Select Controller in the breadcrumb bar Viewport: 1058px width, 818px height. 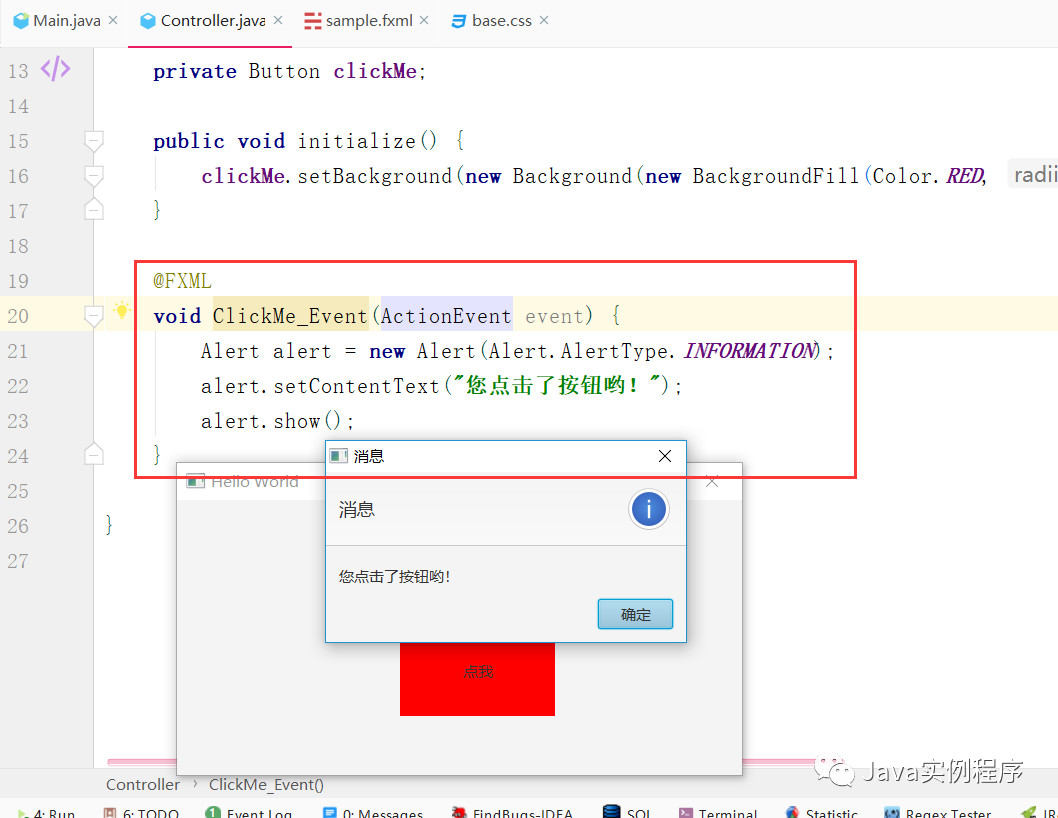142,784
